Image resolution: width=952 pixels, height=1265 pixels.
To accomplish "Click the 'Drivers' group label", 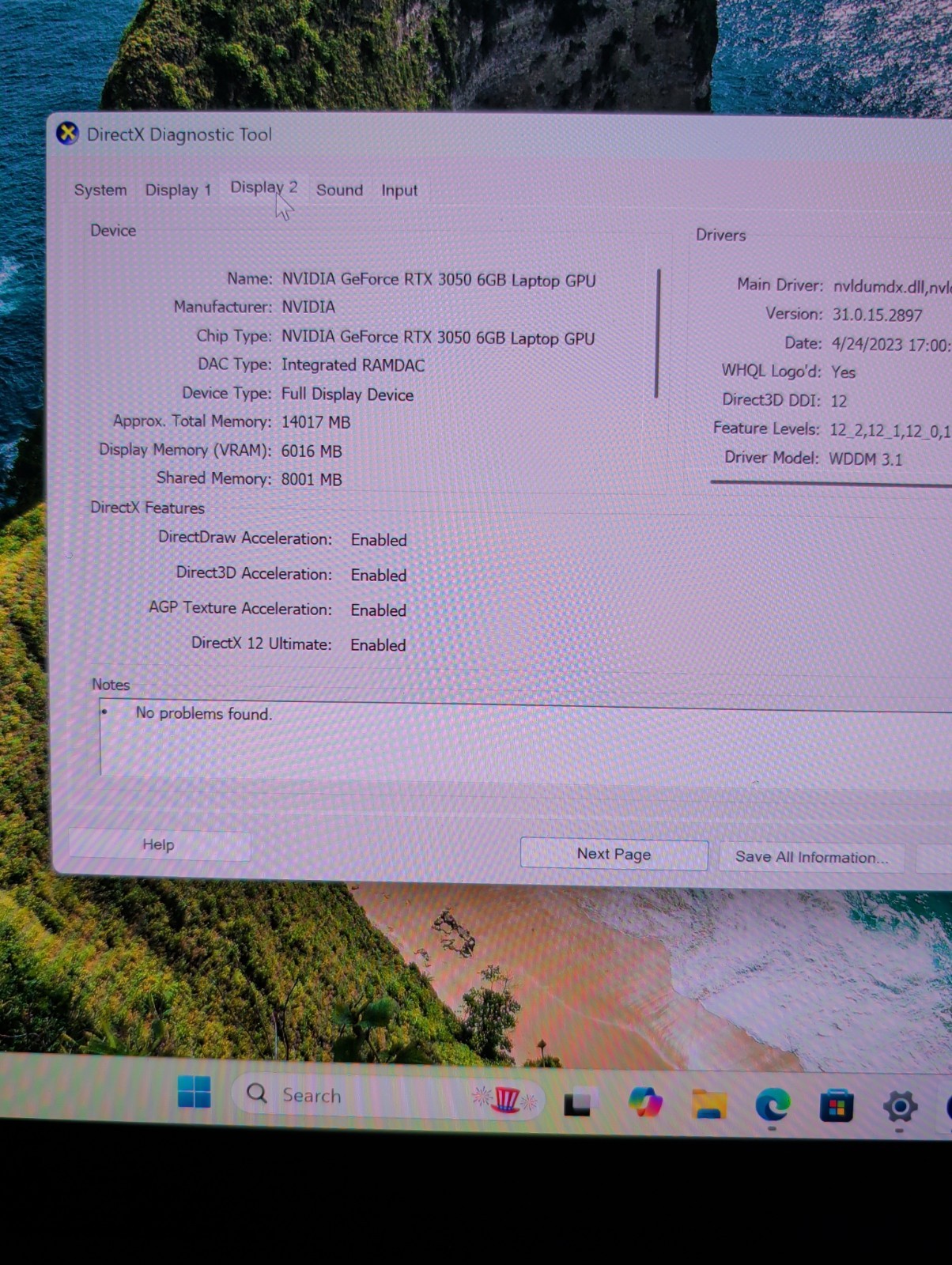I will click(x=720, y=235).
